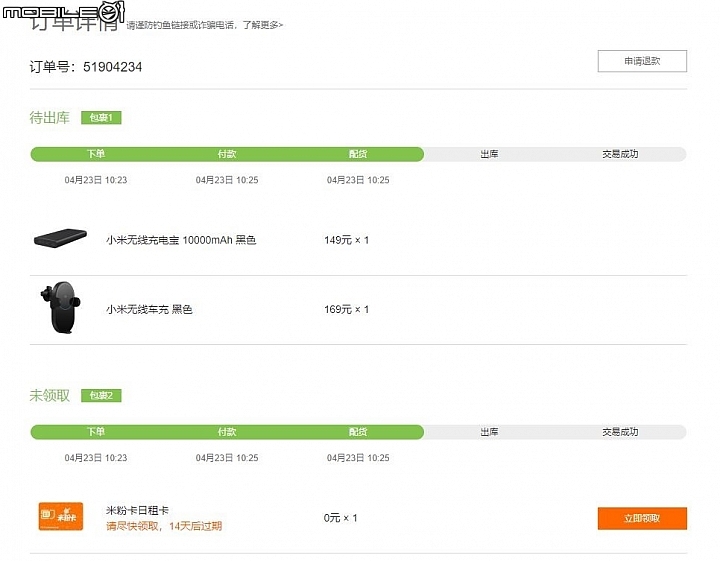Click 下单 step in package 2 progress bar
Image resolution: width=720 pixels, height=561 pixels.
pyautogui.click(x=96, y=432)
